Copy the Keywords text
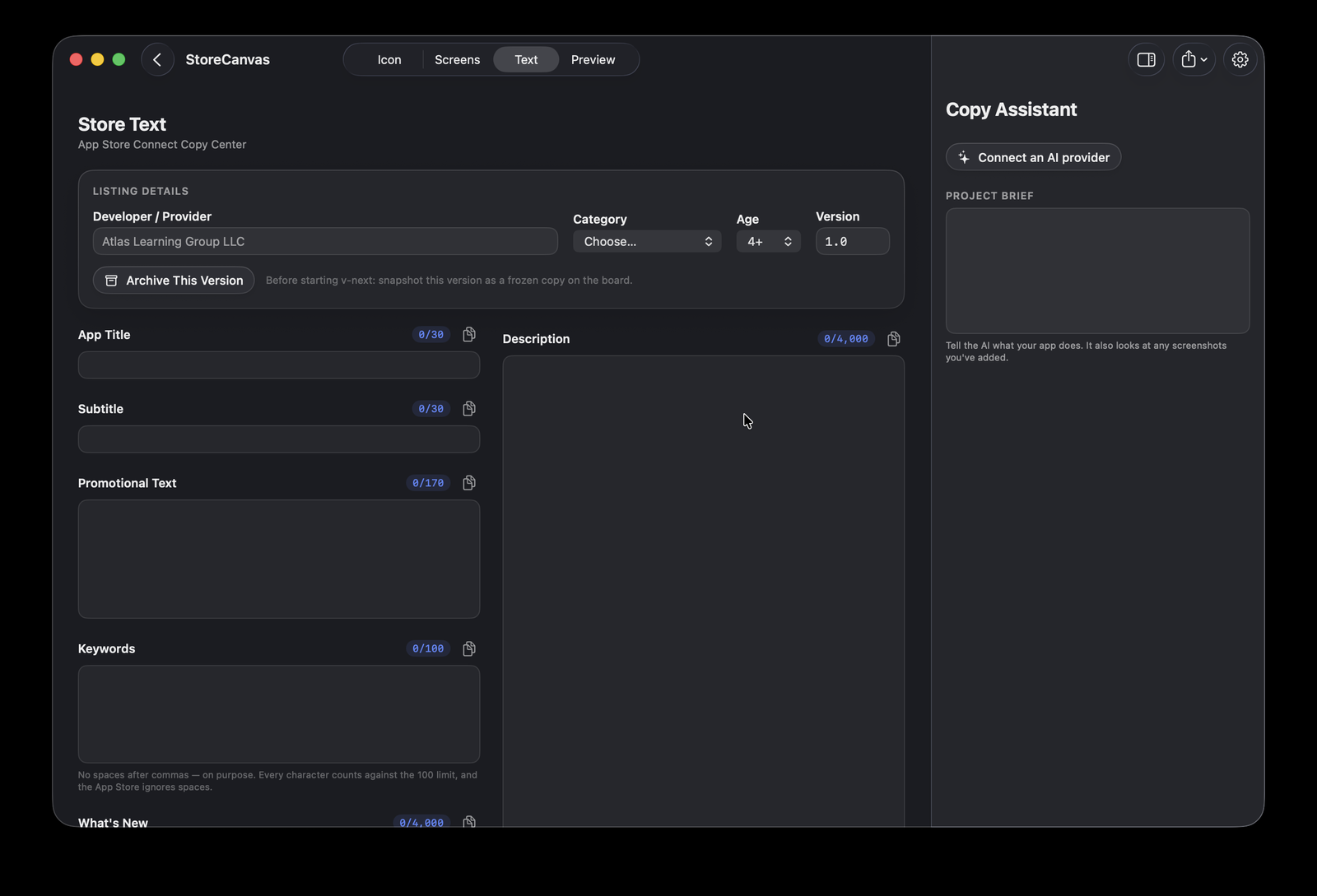This screenshot has width=1317, height=896. pos(469,648)
